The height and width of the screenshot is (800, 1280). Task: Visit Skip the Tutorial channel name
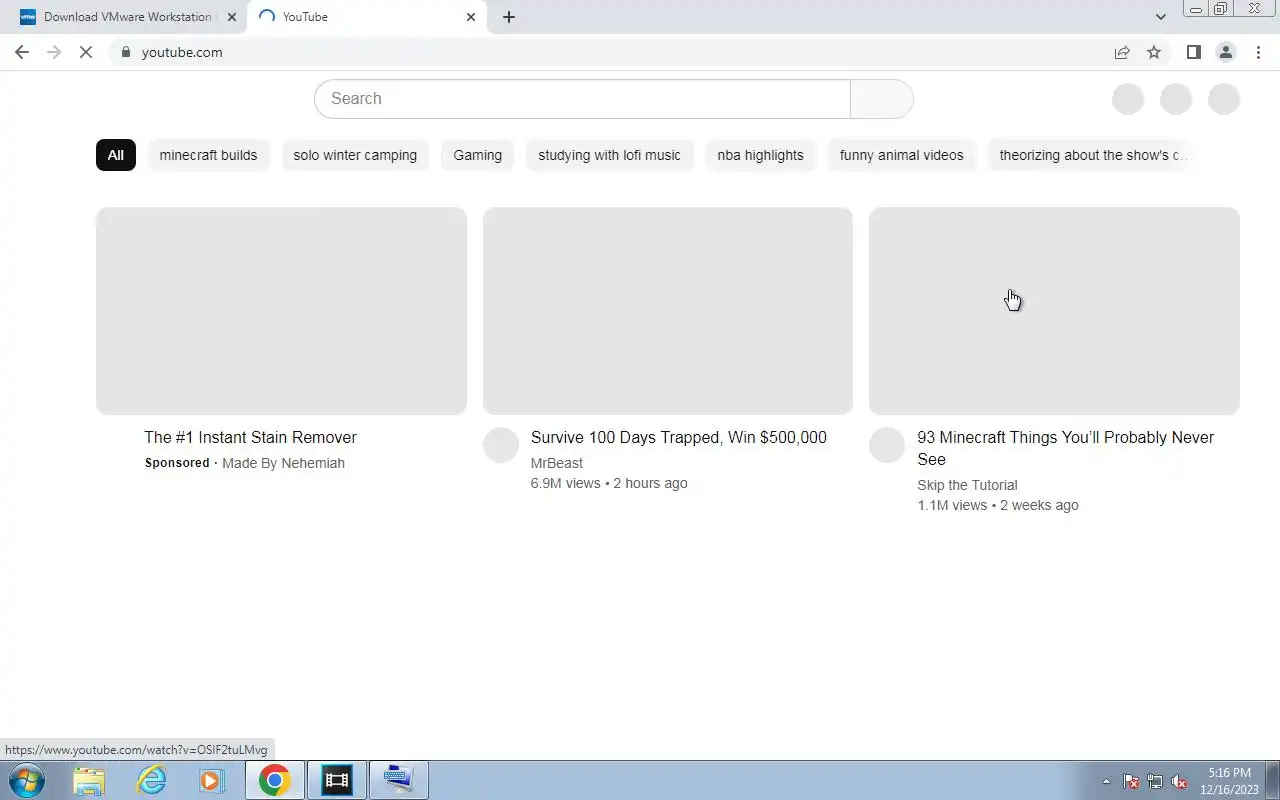click(x=967, y=485)
